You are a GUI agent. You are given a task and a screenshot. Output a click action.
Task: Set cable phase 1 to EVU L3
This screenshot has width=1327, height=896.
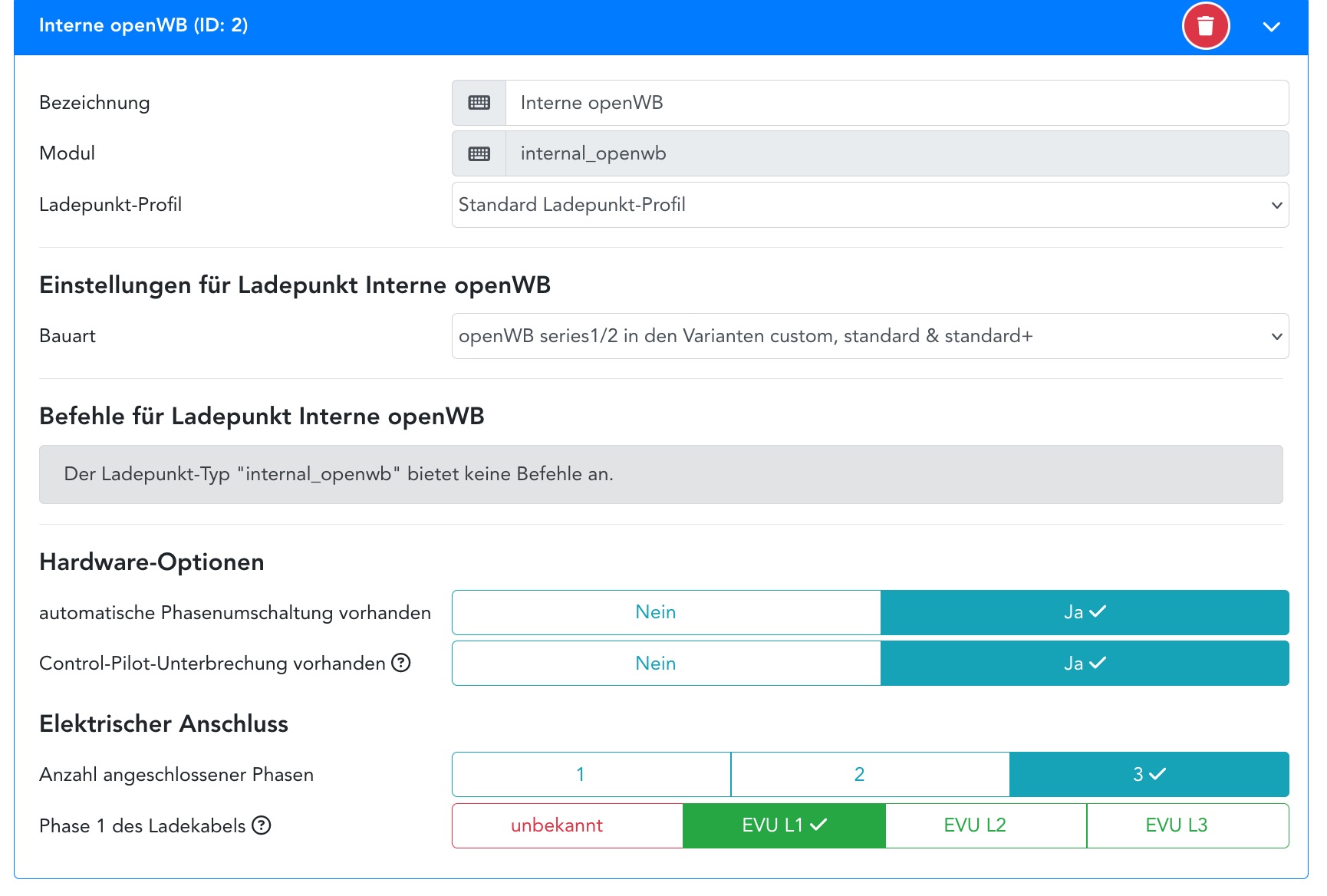(x=1187, y=825)
